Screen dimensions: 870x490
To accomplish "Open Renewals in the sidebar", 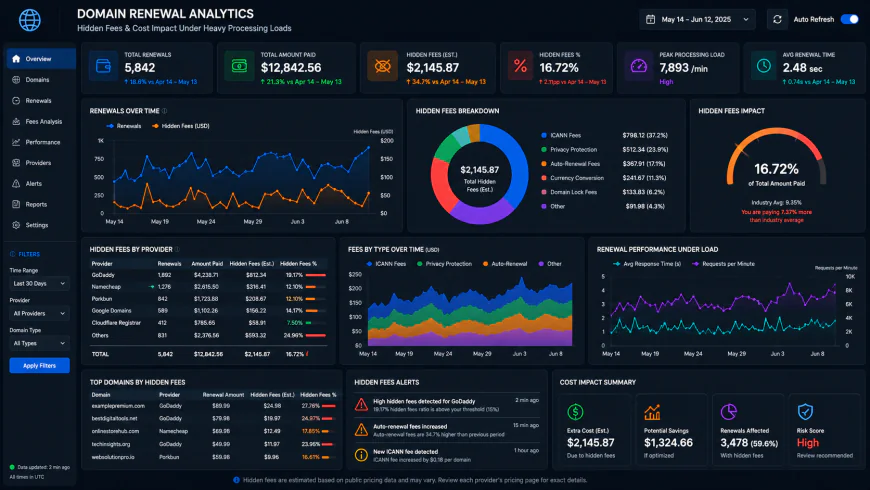I will (41, 101).
